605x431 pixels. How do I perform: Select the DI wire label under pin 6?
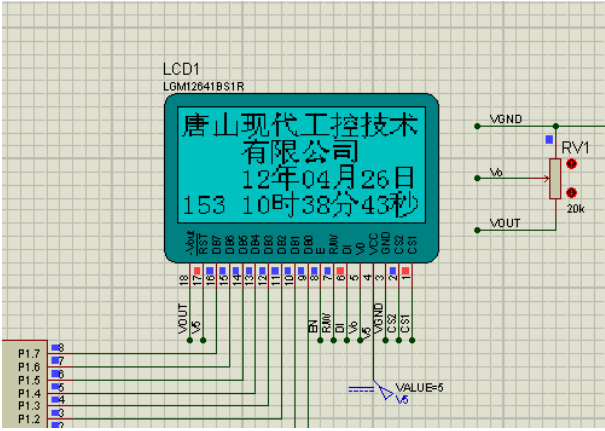pos(340,328)
